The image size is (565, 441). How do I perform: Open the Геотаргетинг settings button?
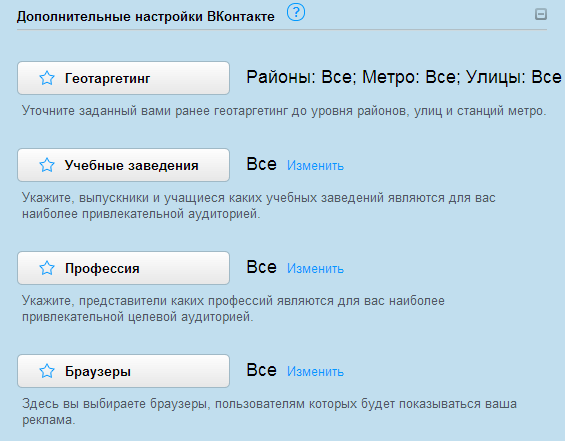124,78
